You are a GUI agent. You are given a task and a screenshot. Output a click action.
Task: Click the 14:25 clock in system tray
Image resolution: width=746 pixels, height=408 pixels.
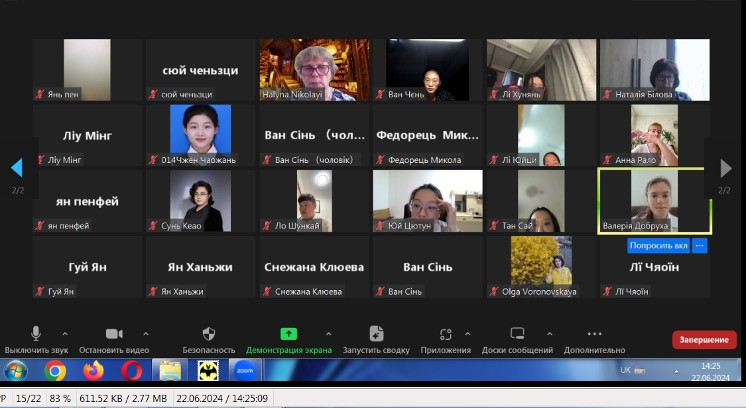click(x=710, y=366)
